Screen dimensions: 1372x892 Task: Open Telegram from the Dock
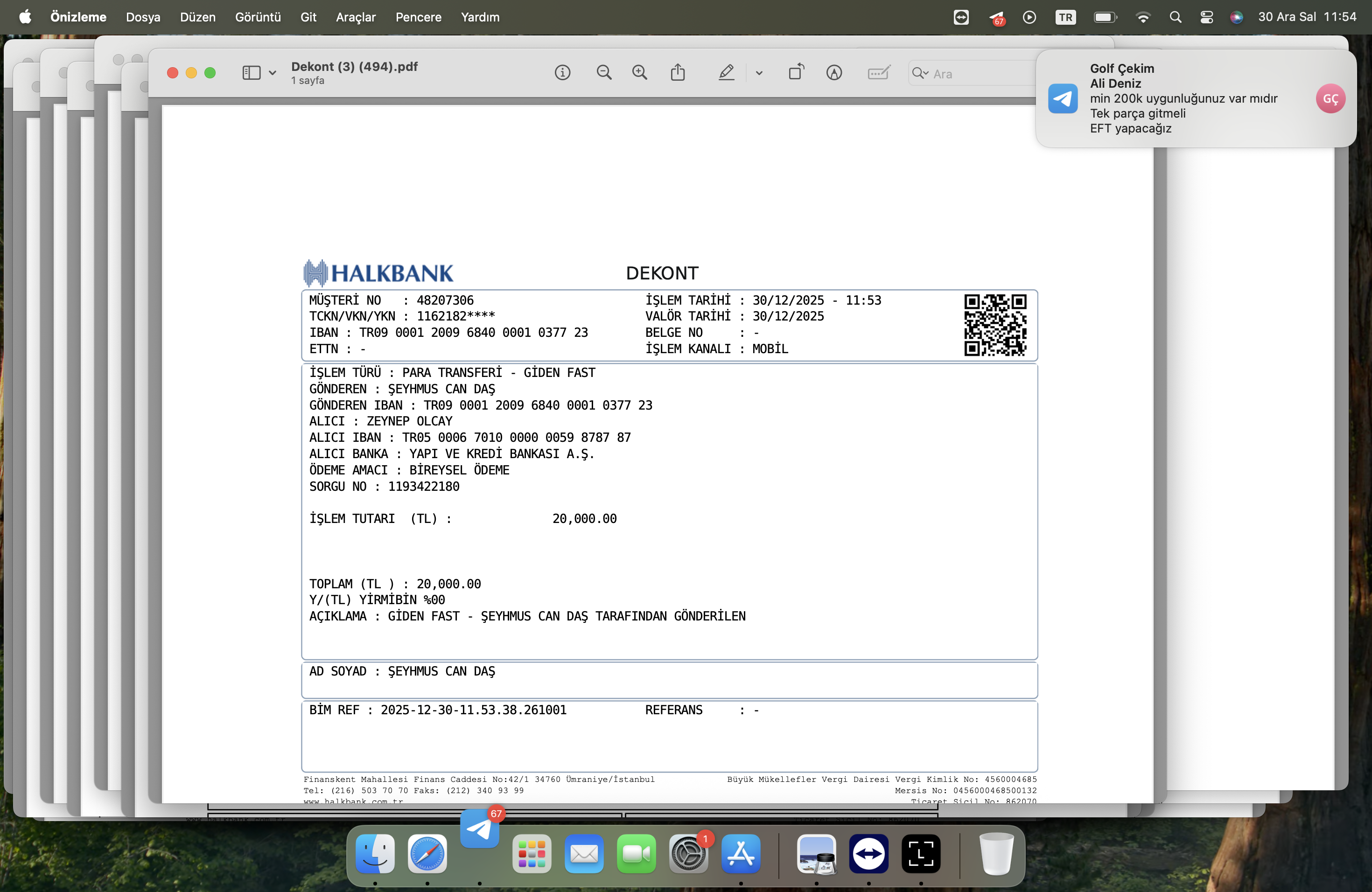click(480, 829)
